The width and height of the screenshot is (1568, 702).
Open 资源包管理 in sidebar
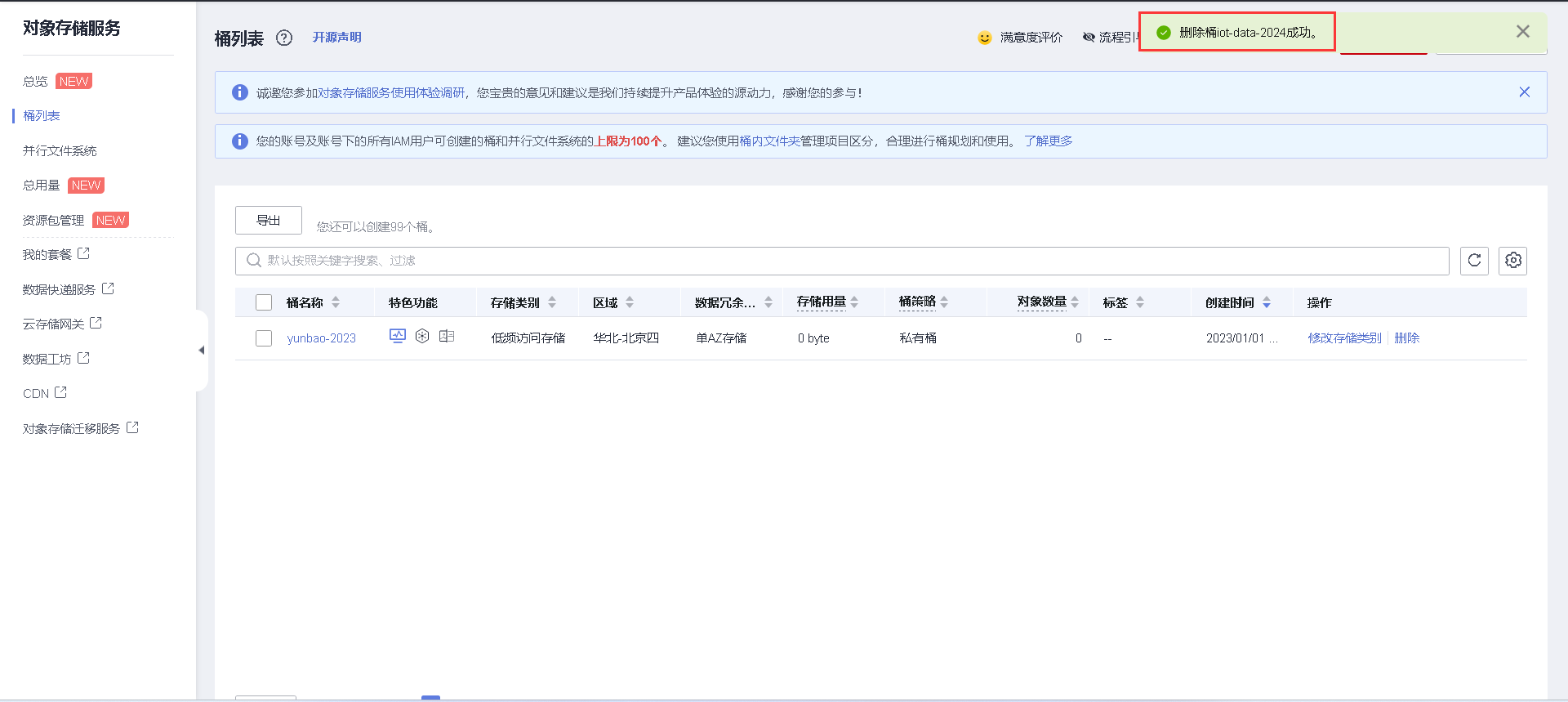(54, 221)
